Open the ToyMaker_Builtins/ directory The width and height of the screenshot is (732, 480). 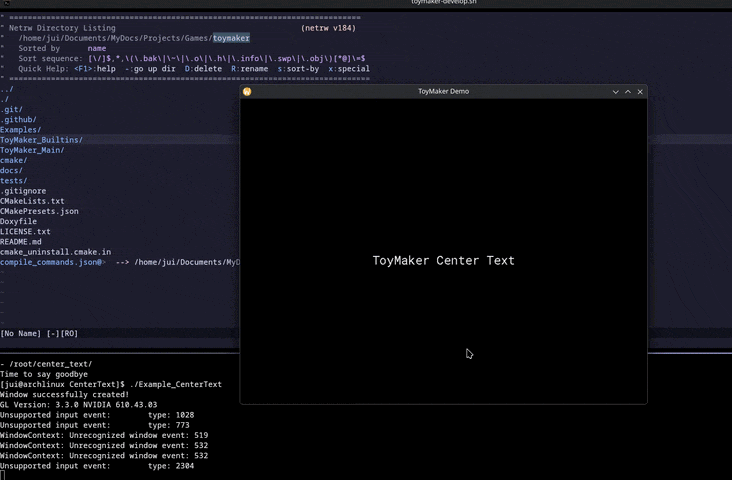tap(41, 140)
